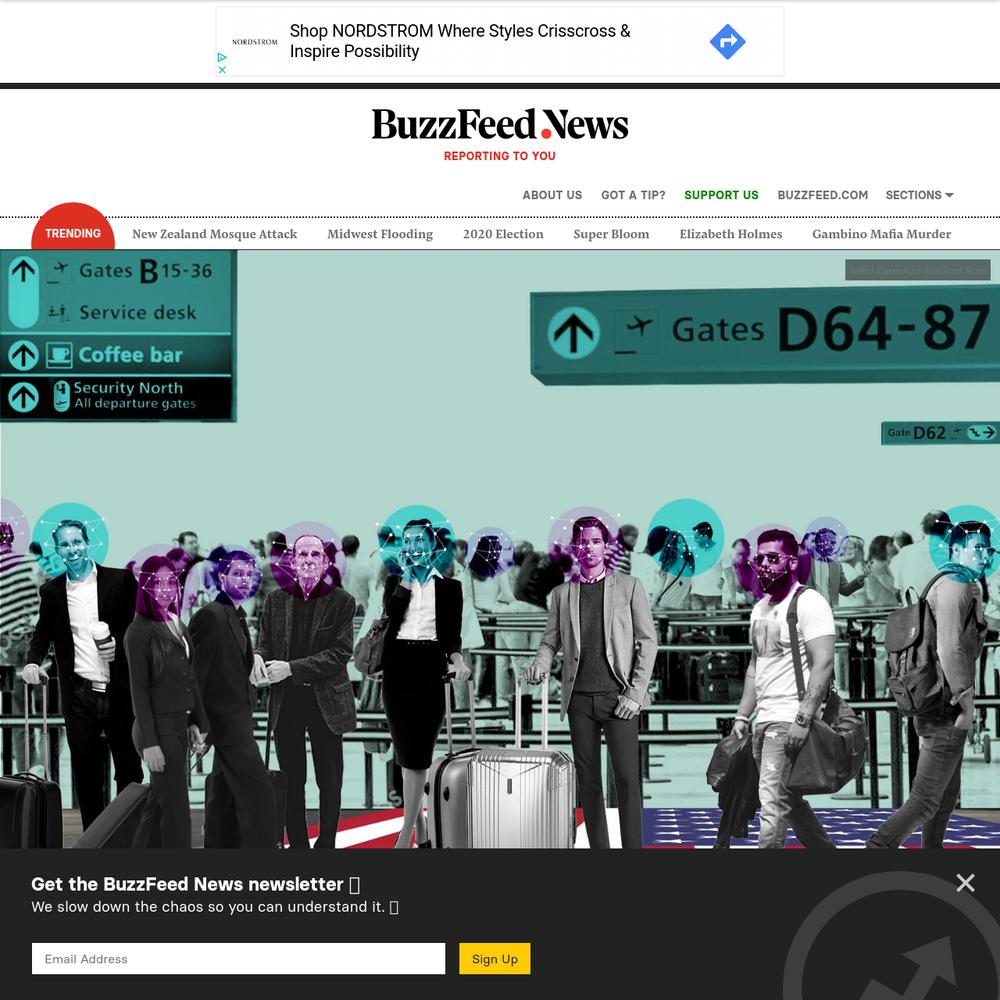Image resolution: width=1000 pixels, height=1000 pixels.
Task: Click the Email Address input field
Action: pos(239,959)
